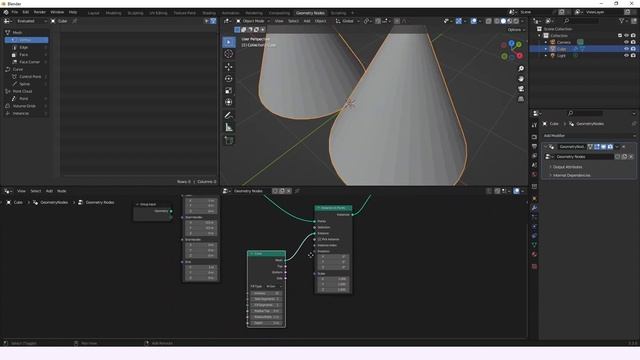The height and width of the screenshot is (360, 640).
Task: Switch to the Layout workspace tab
Action: click(x=93, y=13)
